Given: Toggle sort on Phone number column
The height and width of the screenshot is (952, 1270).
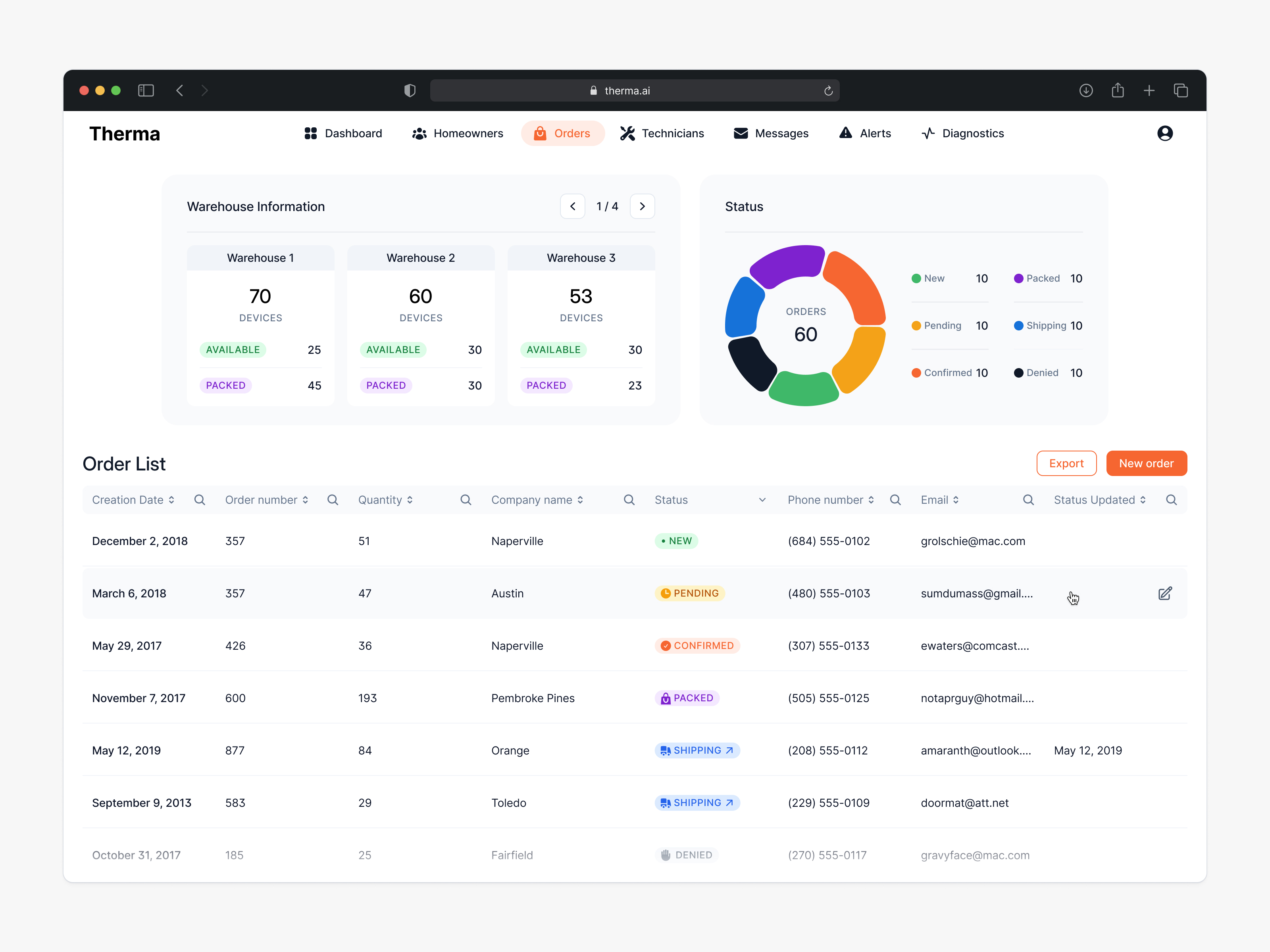Looking at the screenshot, I should tap(871, 500).
